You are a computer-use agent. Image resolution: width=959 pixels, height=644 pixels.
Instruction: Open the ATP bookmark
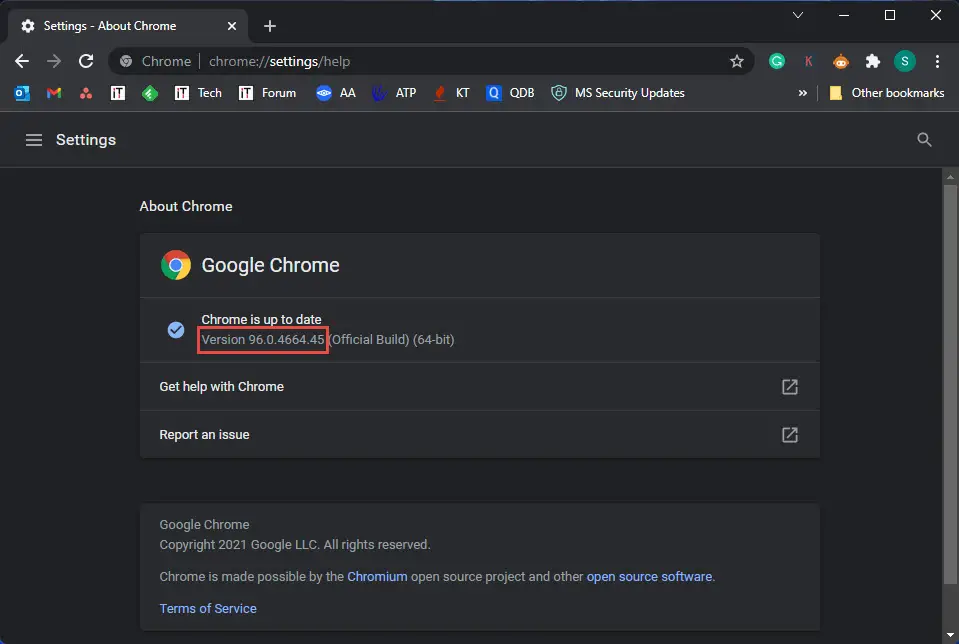click(x=394, y=93)
